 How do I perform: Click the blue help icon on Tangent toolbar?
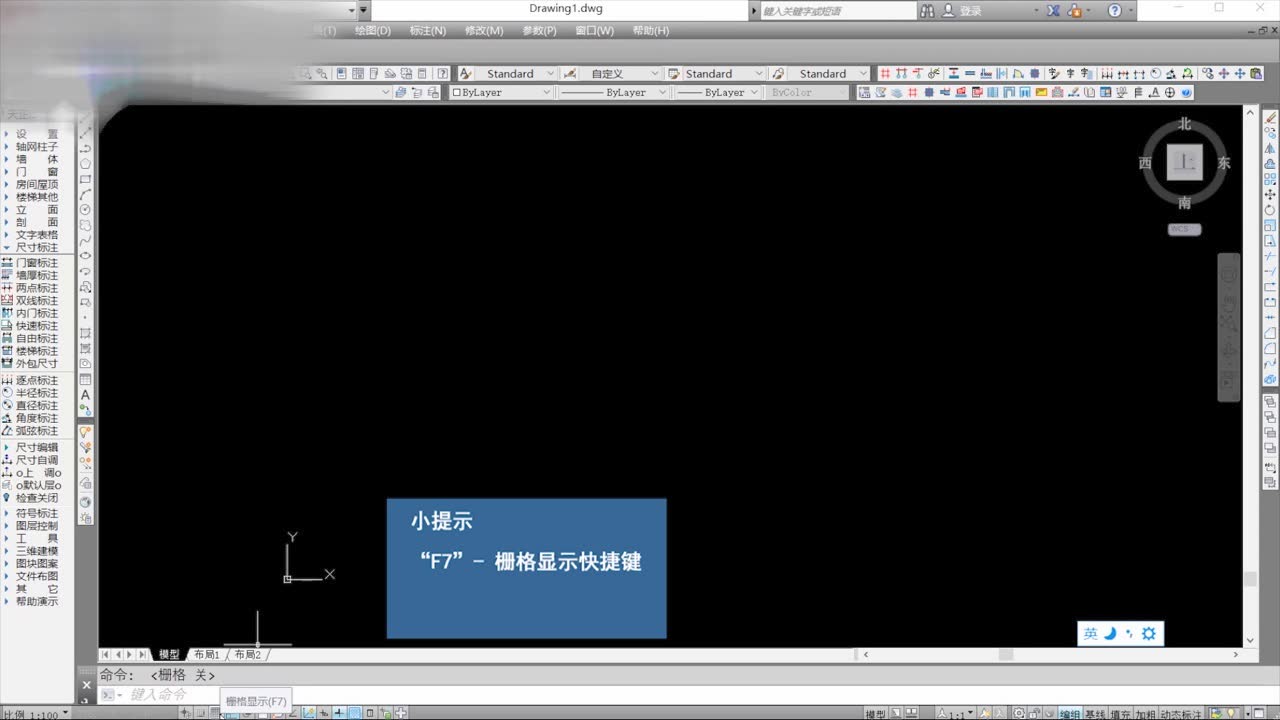coord(1186,92)
